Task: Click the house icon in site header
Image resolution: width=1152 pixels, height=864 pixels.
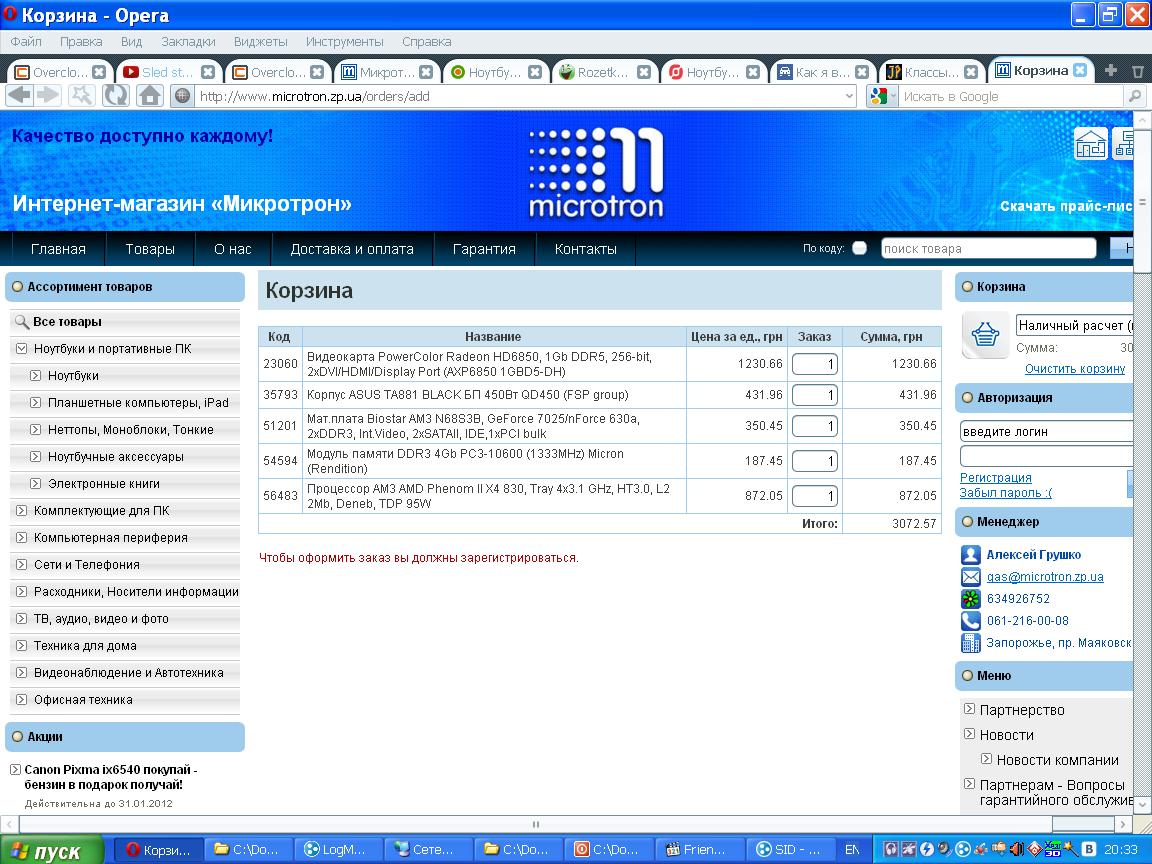Action: pos(1090,143)
